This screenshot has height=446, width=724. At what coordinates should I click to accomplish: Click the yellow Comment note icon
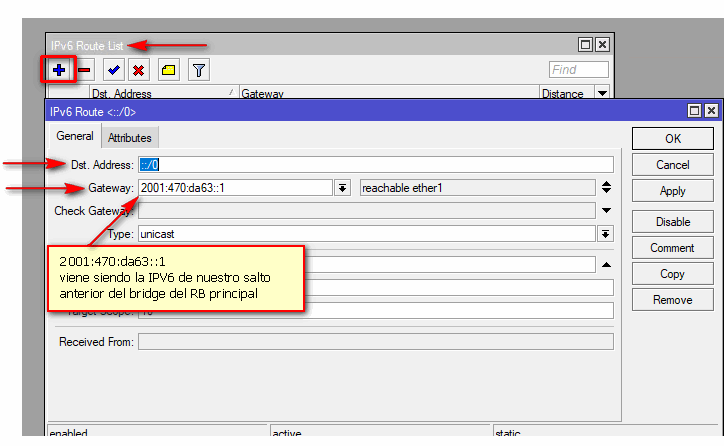tap(169, 70)
